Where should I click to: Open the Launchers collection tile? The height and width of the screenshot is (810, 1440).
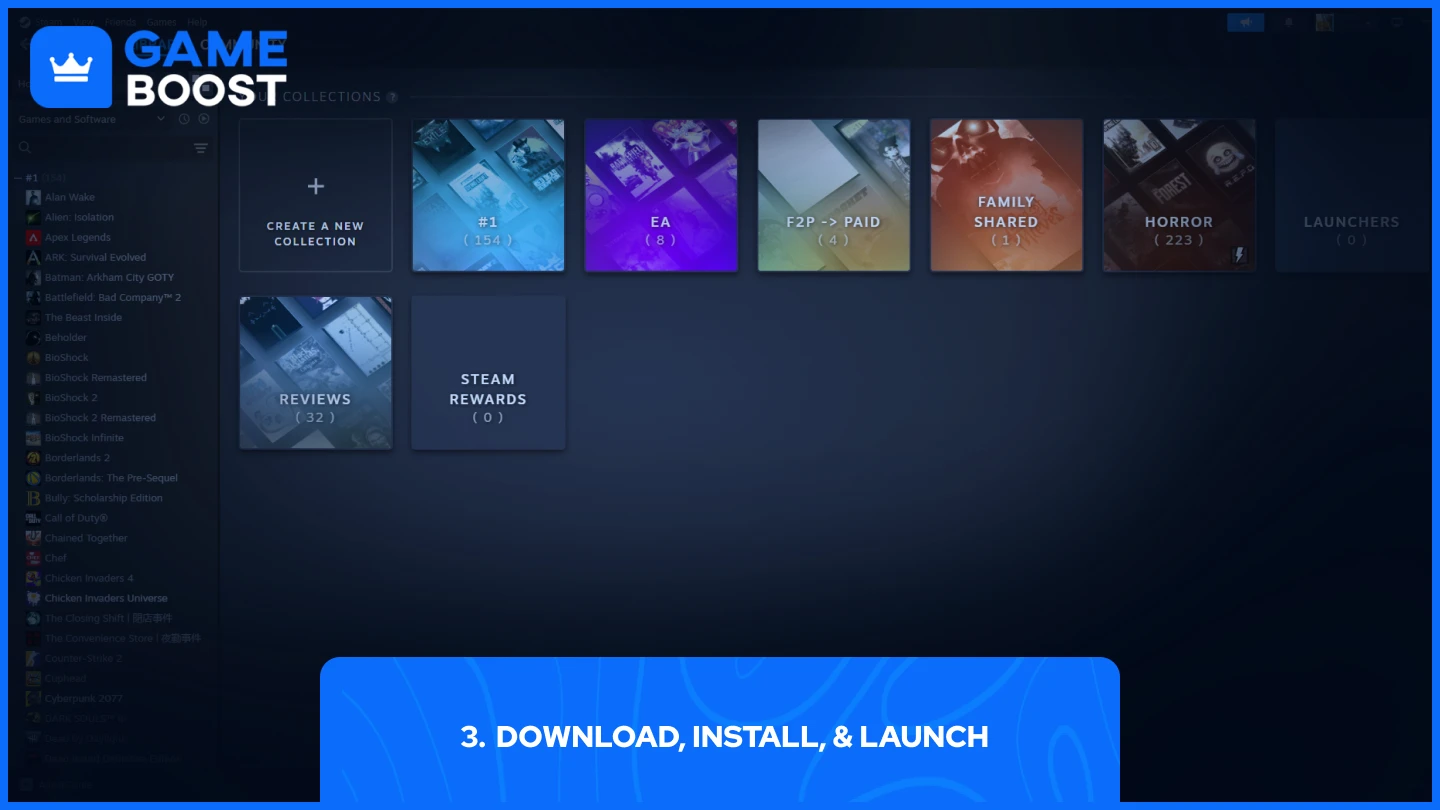click(1352, 195)
